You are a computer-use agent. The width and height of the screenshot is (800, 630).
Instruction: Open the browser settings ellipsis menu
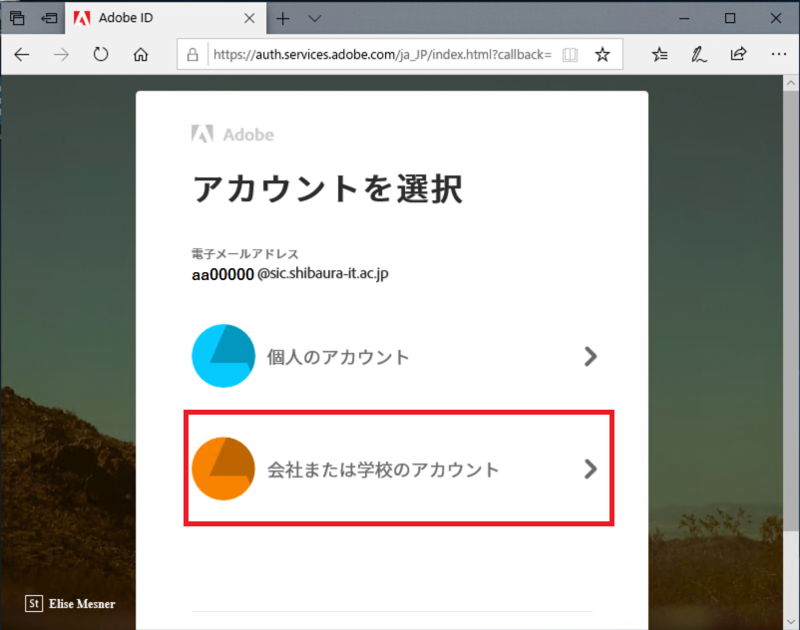779,54
